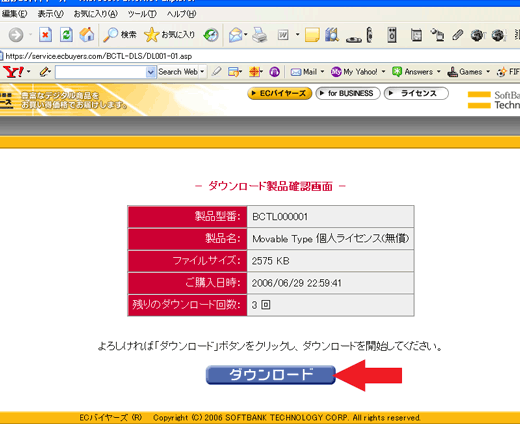Click Search Web button

(178, 72)
